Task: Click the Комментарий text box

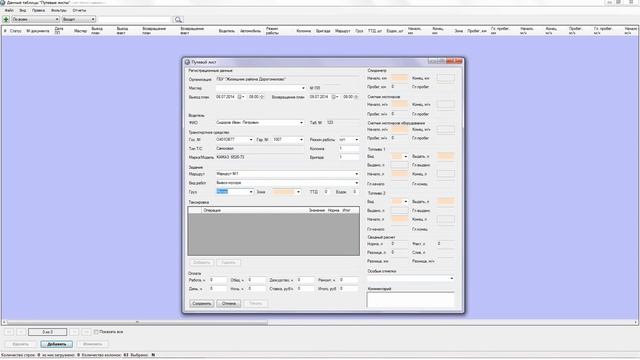Action: [410, 300]
